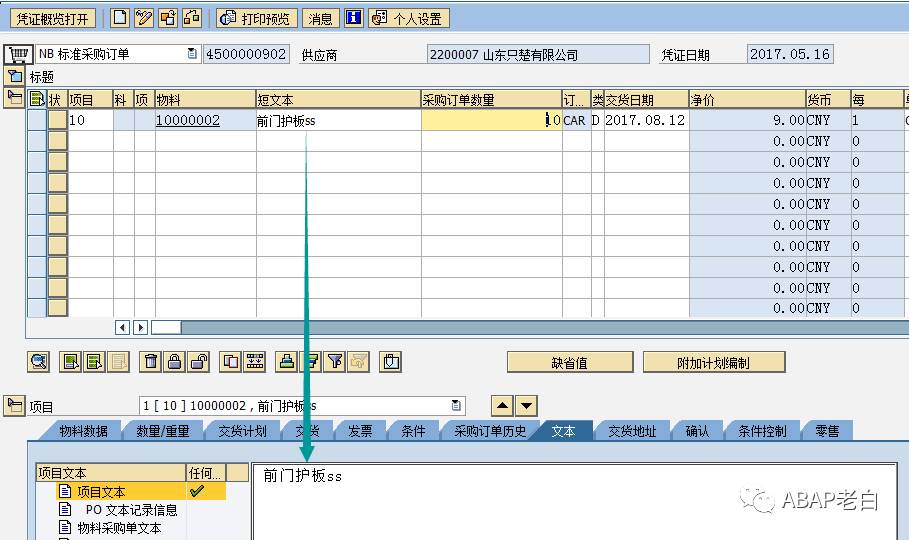The height and width of the screenshot is (540, 909).
Task: Switch to the 数量/重量 tab
Action: [163, 431]
